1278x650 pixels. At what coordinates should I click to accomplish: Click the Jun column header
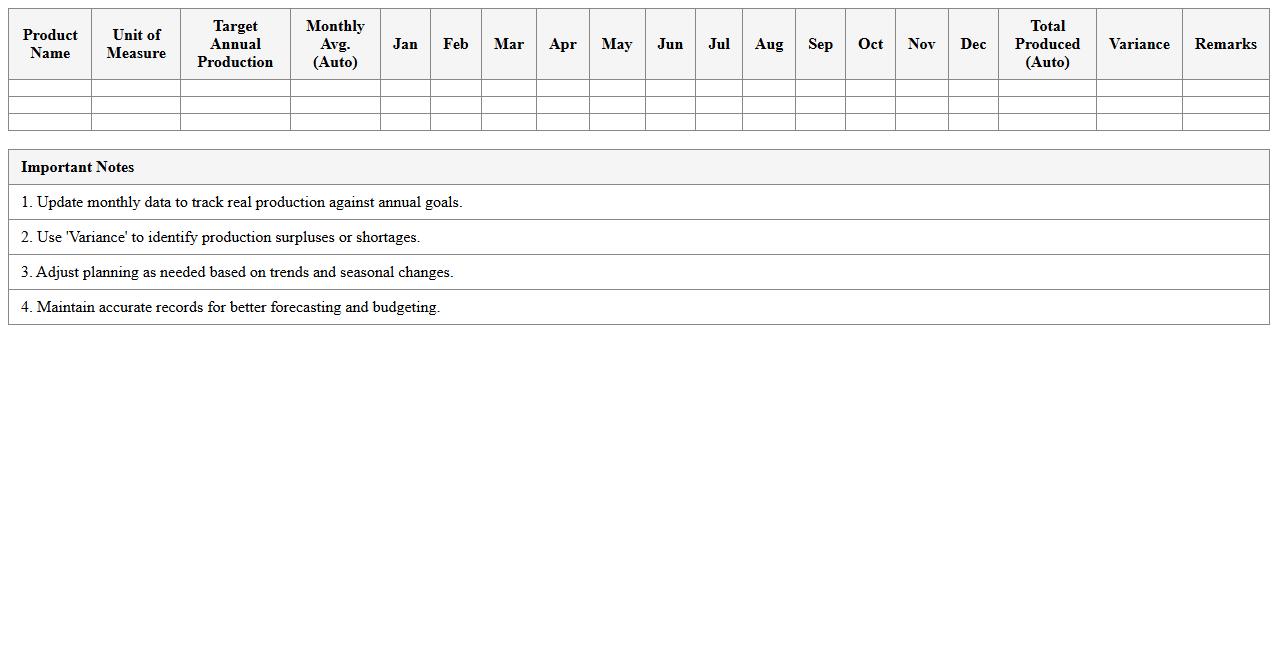click(x=670, y=44)
